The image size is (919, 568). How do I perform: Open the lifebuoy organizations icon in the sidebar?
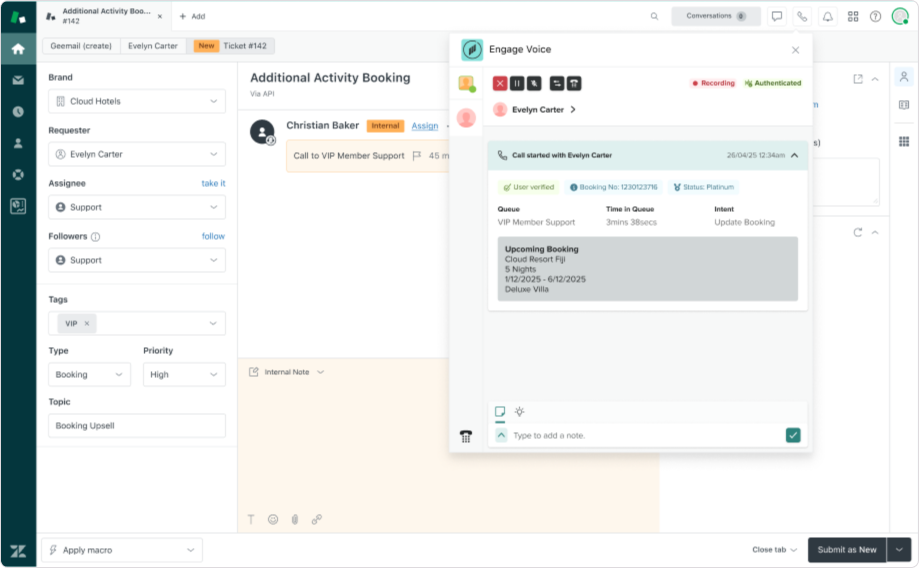coord(18,175)
